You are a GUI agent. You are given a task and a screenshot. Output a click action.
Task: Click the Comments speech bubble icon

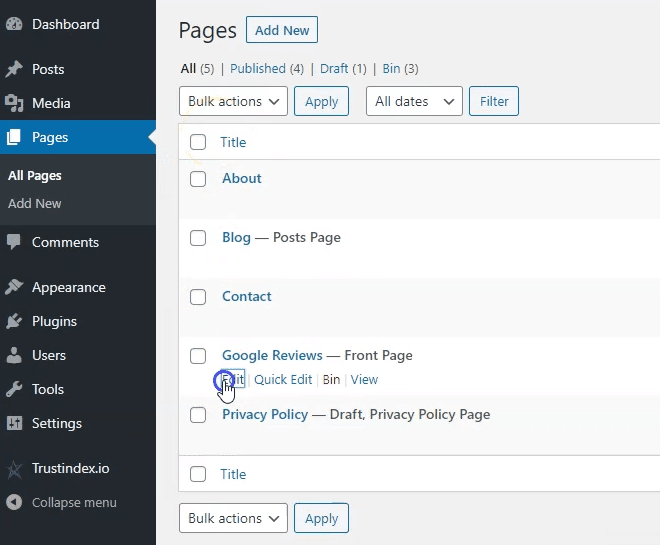coord(14,242)
